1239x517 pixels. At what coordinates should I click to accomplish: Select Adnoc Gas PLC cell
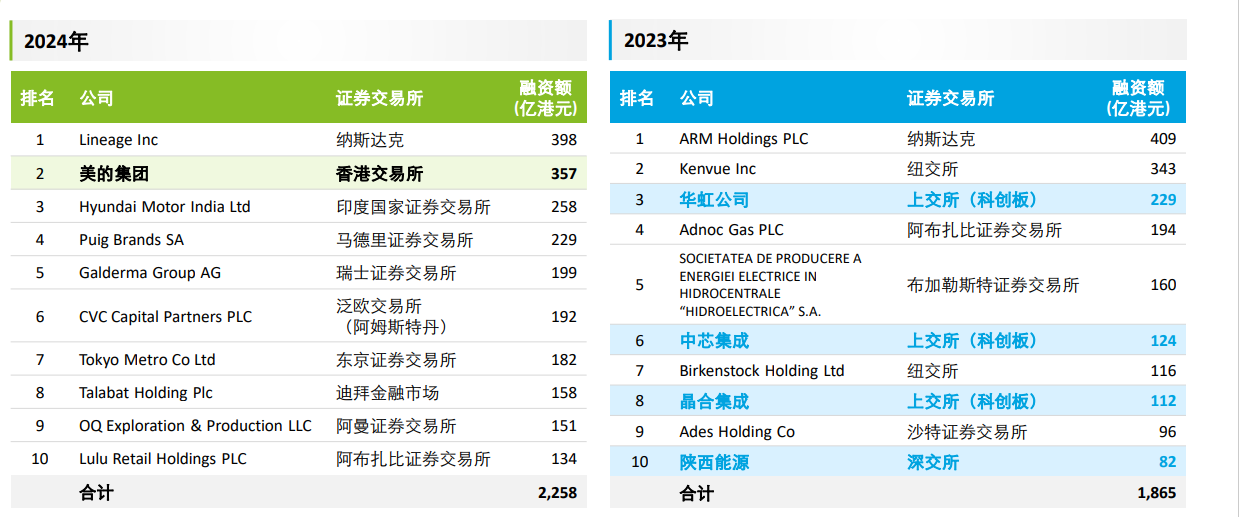731,230
